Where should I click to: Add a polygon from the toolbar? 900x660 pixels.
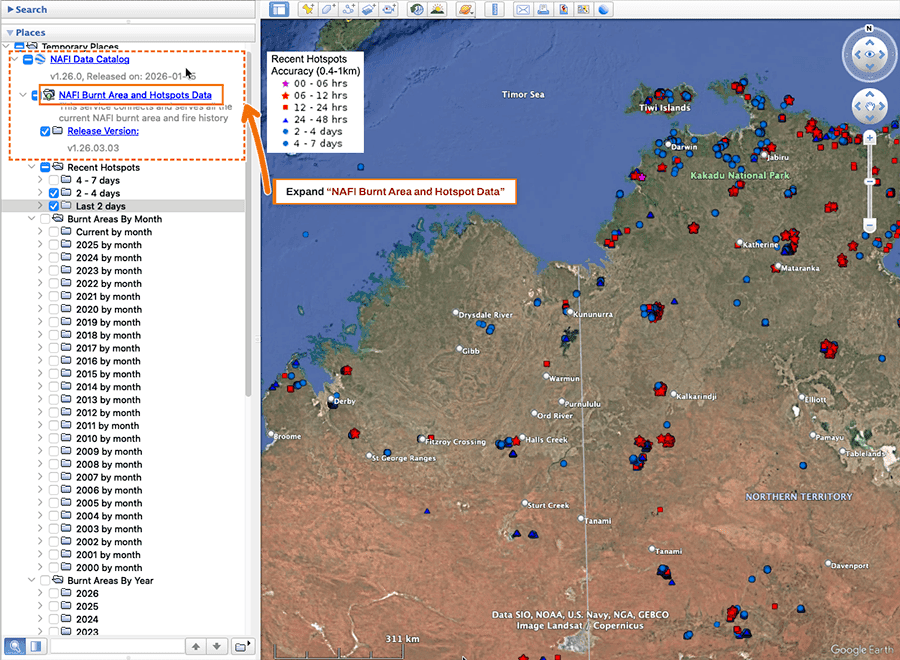pos(328,9)
